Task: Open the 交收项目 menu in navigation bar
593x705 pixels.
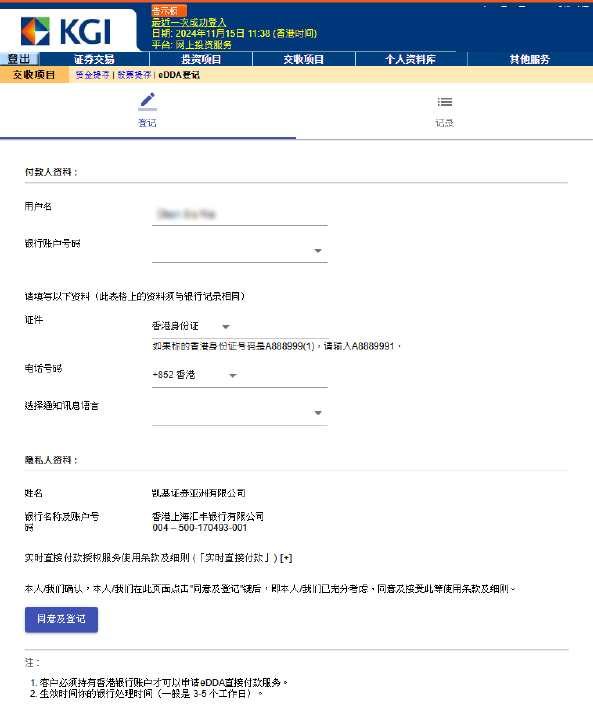Action: tap(304, 59)
